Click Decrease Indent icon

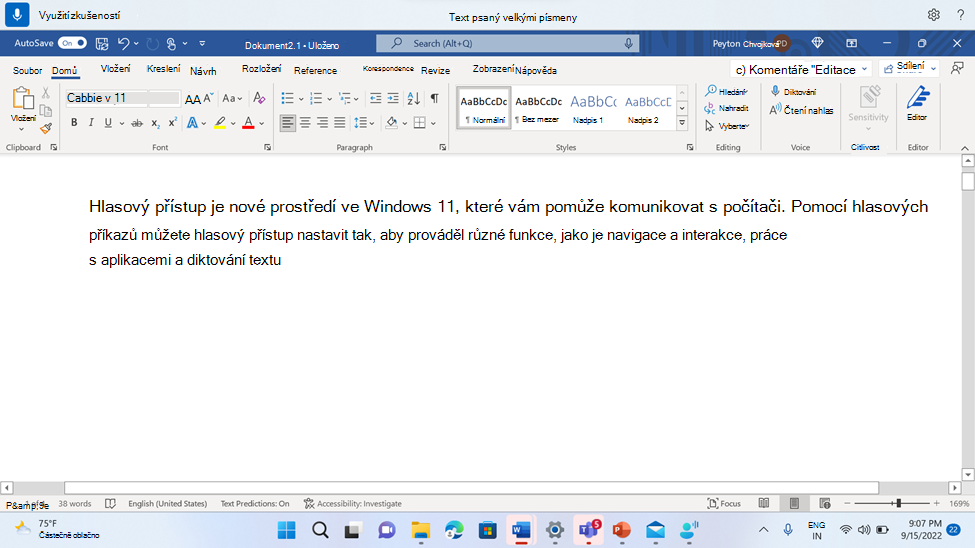[x=376, y=98]
